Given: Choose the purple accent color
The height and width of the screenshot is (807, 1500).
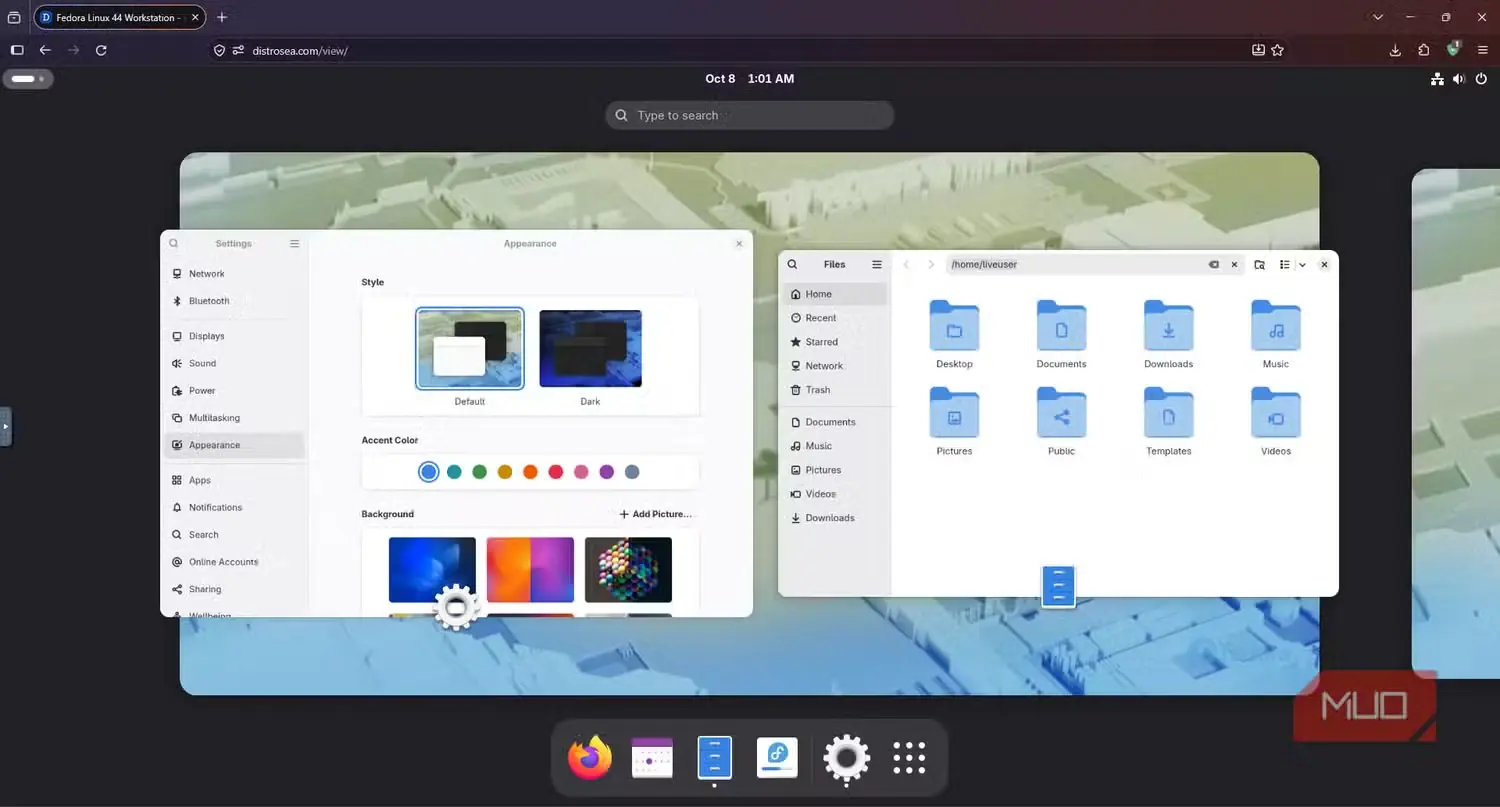Looking at the screenshot, I should pyautogui.click(x=606, y=472).
